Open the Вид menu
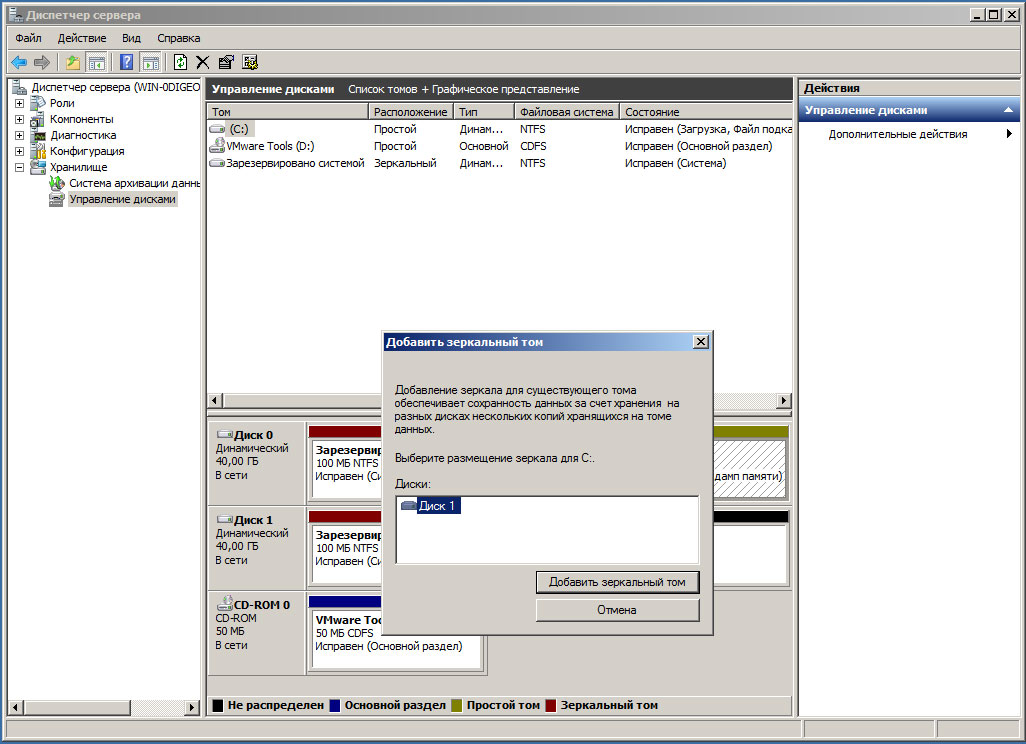This screenshot has width=1026, height=744. (x=131, y=38)
